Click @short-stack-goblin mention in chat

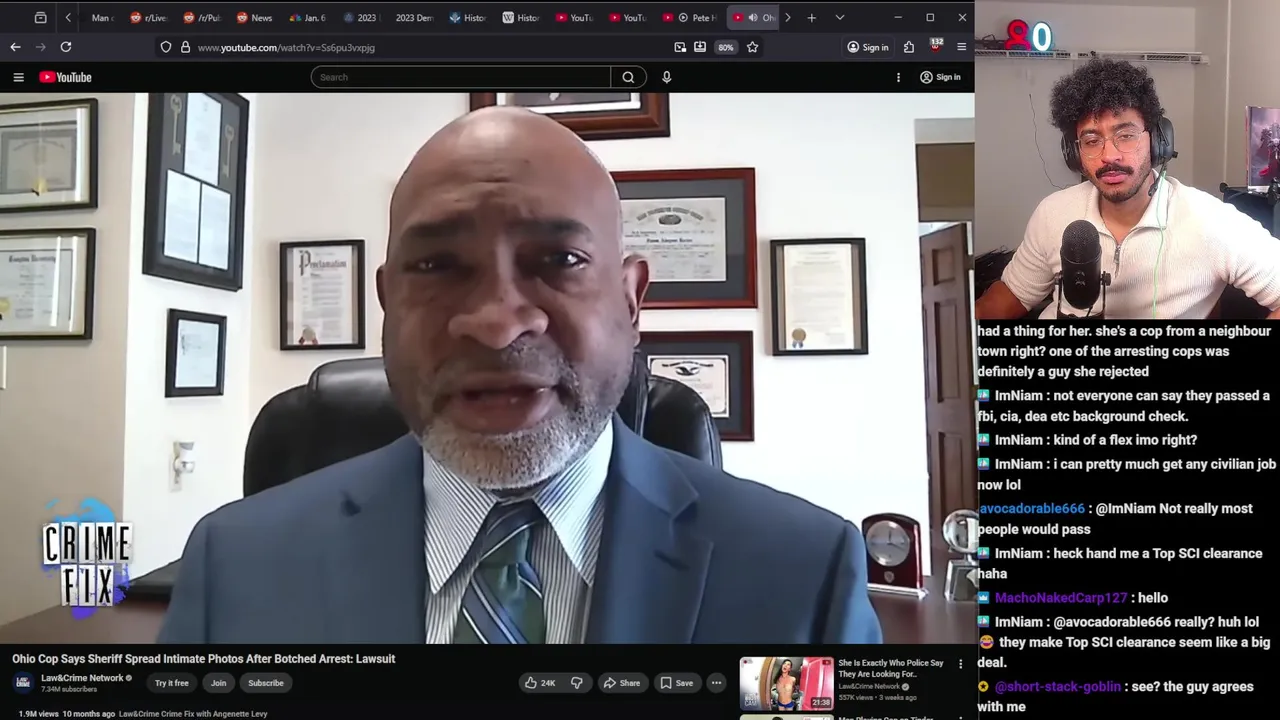click(1059, 687)
